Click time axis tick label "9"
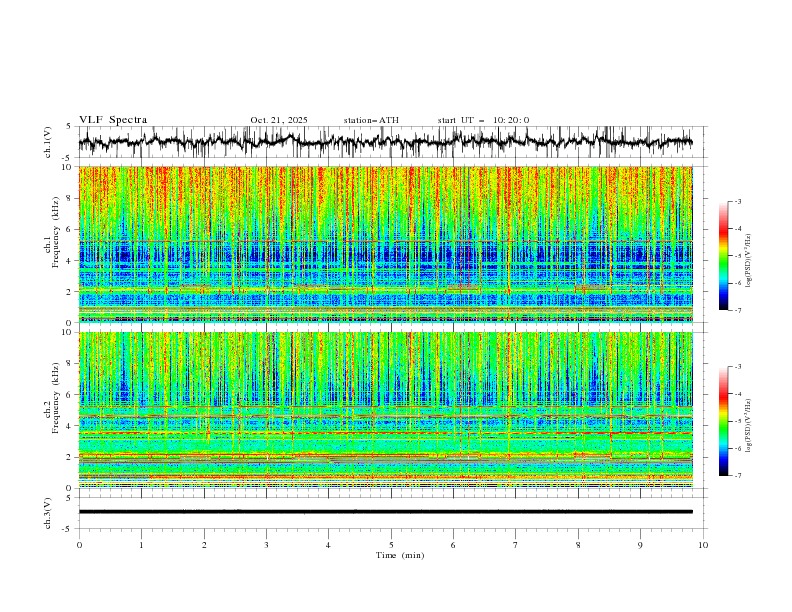The width and height of the screenshot is (792, 612). coord(640,545)
